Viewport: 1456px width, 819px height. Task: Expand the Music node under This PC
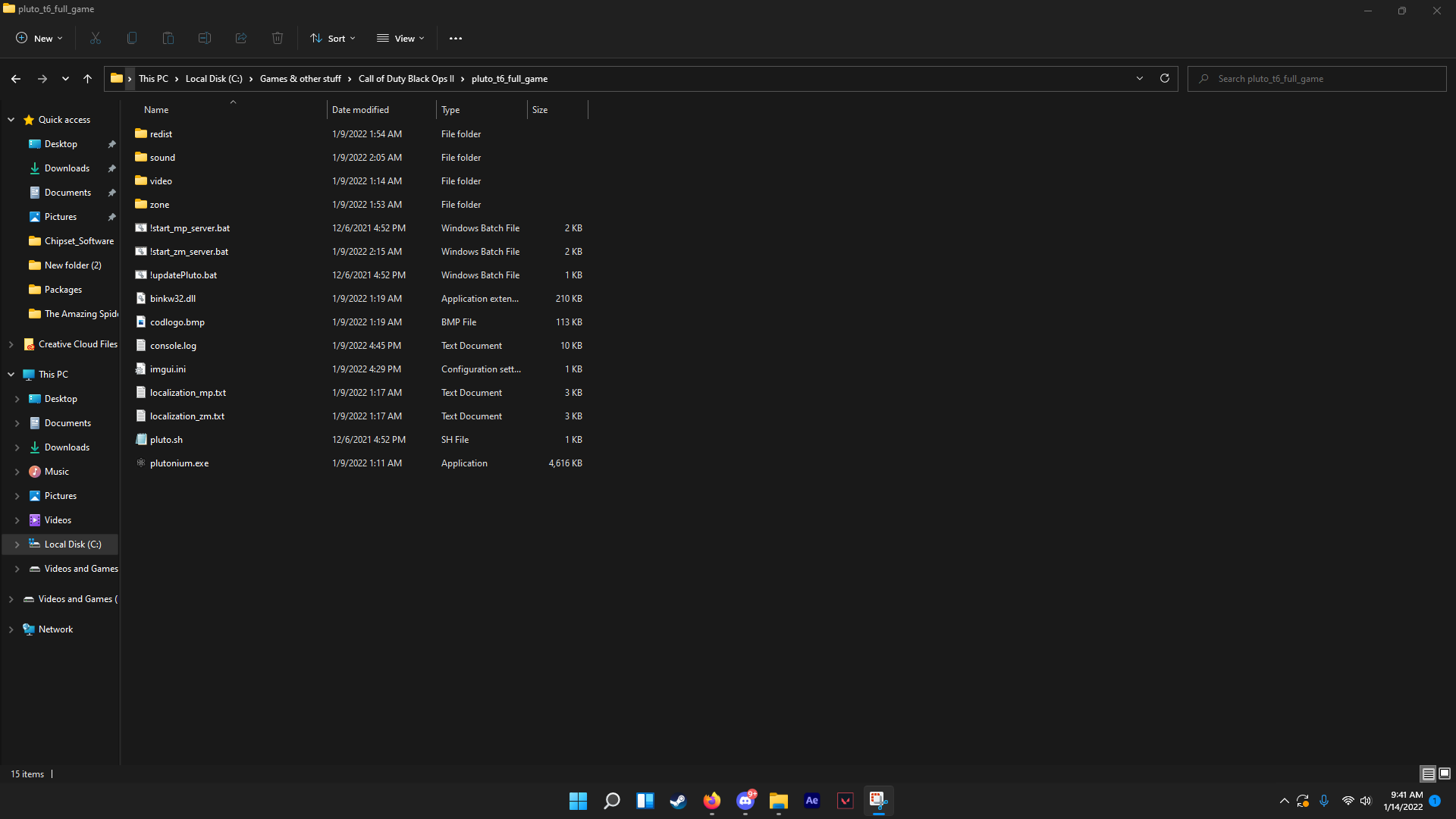[x=17, y=472]
